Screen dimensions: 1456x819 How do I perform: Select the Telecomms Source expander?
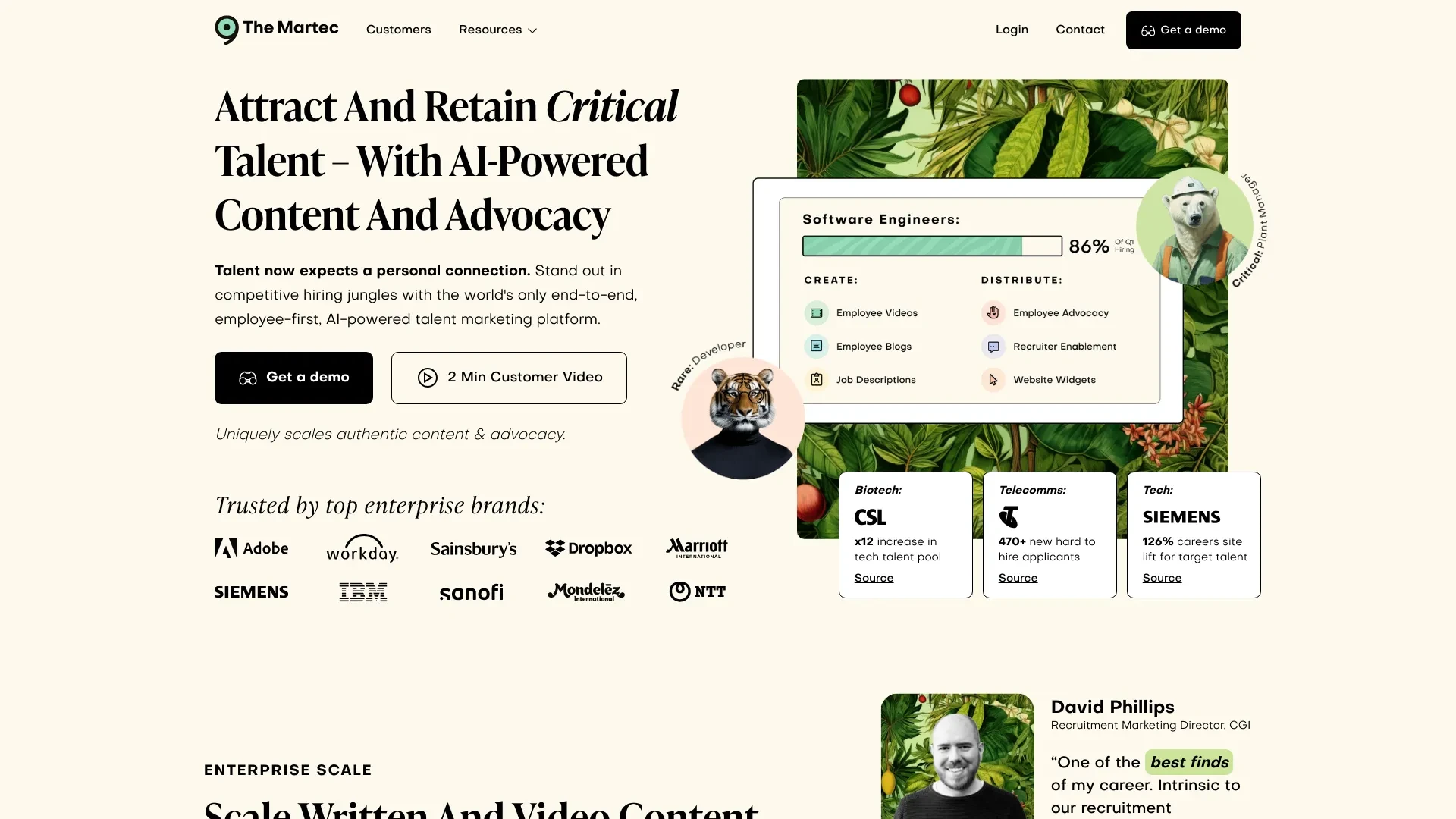click(1018, 578)
